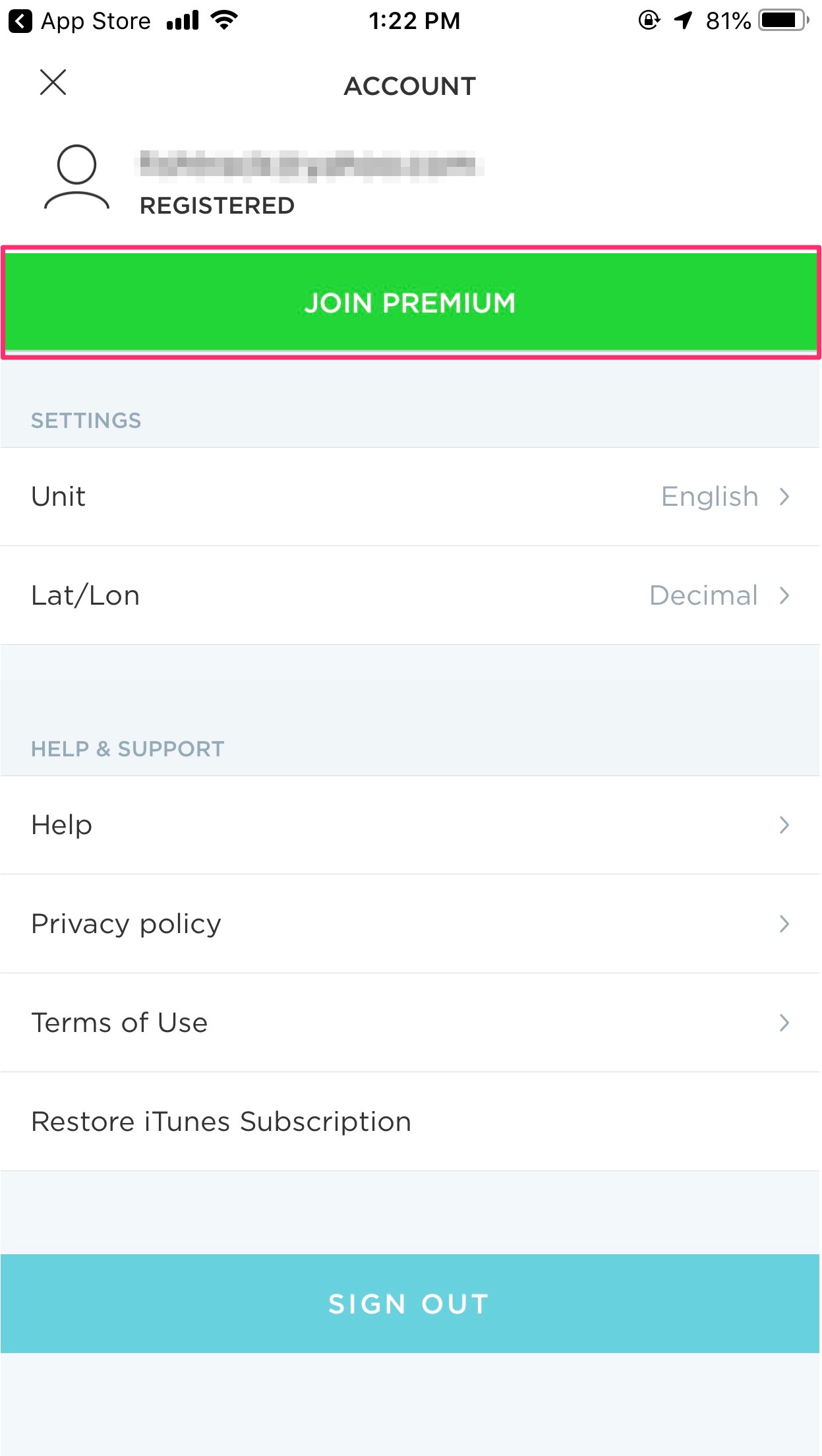Tap the cellular signal bars icon
Viewport: 822px width, 1456px height.
[183, 20]
